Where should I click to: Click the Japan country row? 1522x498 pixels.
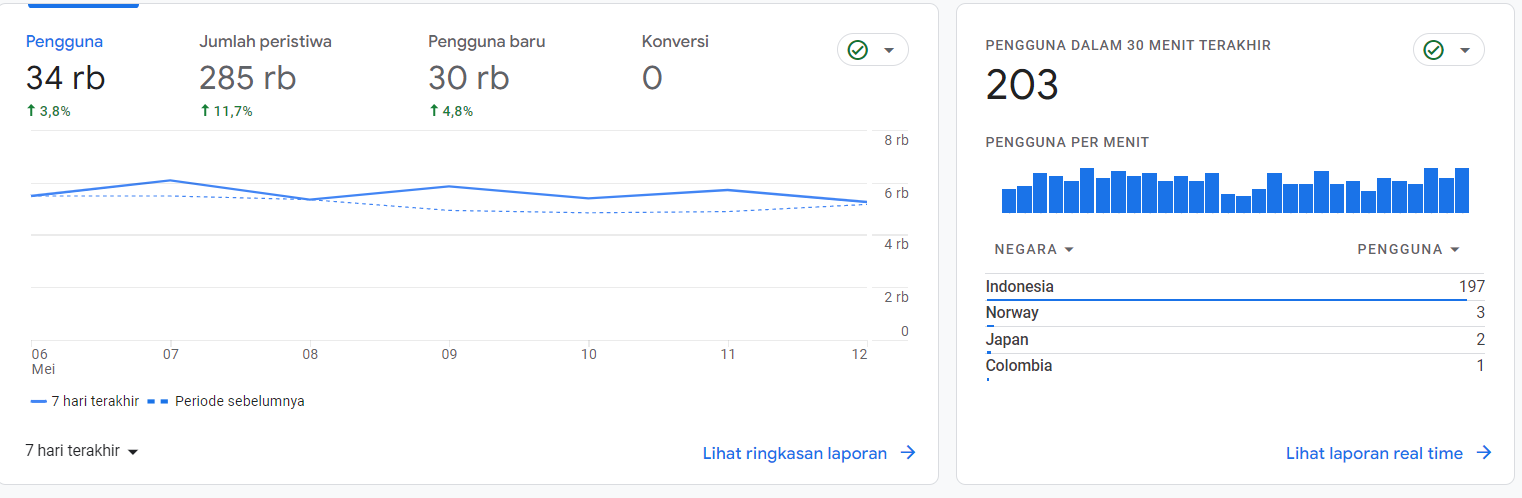pos(1235,340)
